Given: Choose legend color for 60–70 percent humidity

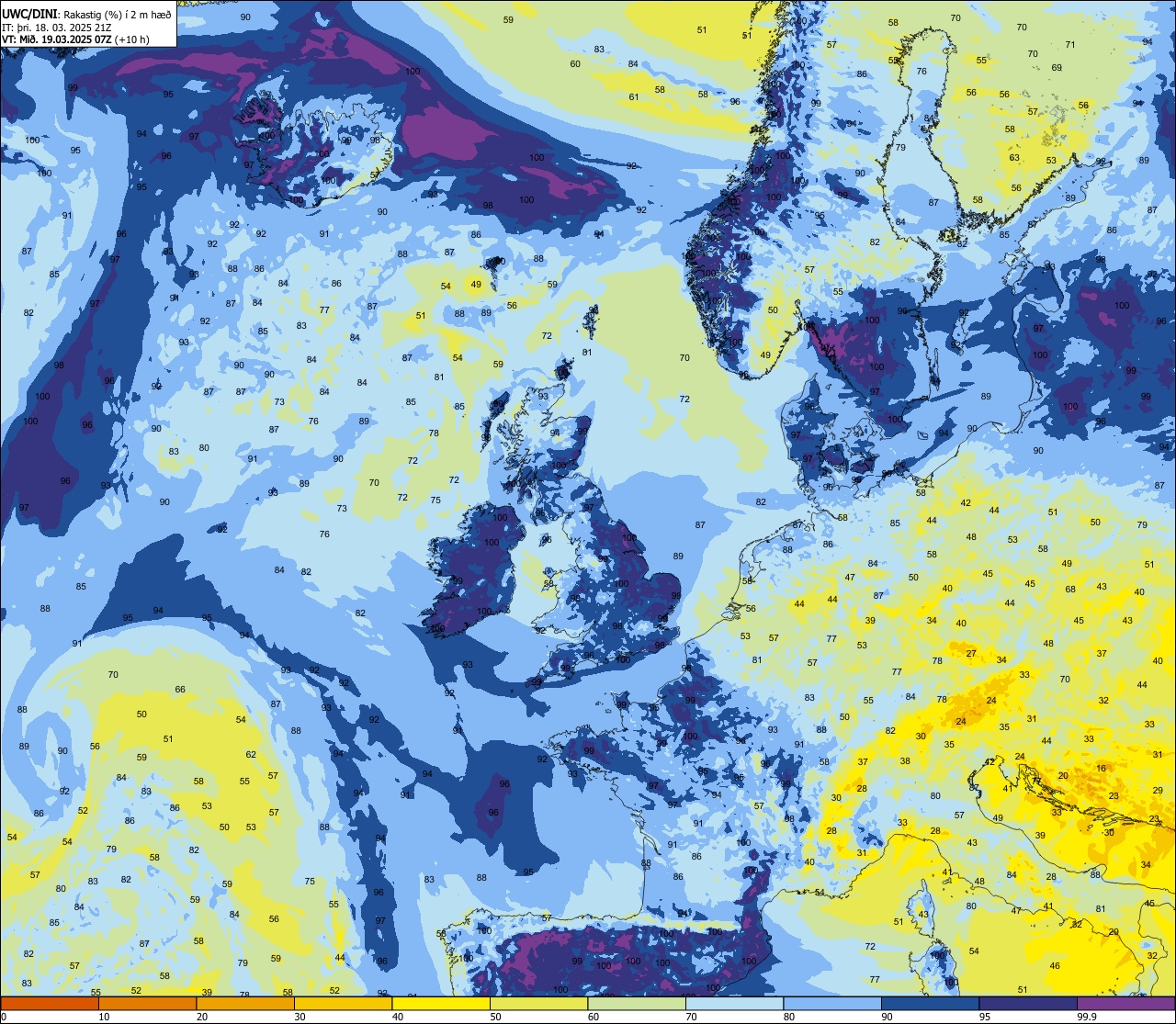Looking at the screenshot, I should click(637, 1003).
